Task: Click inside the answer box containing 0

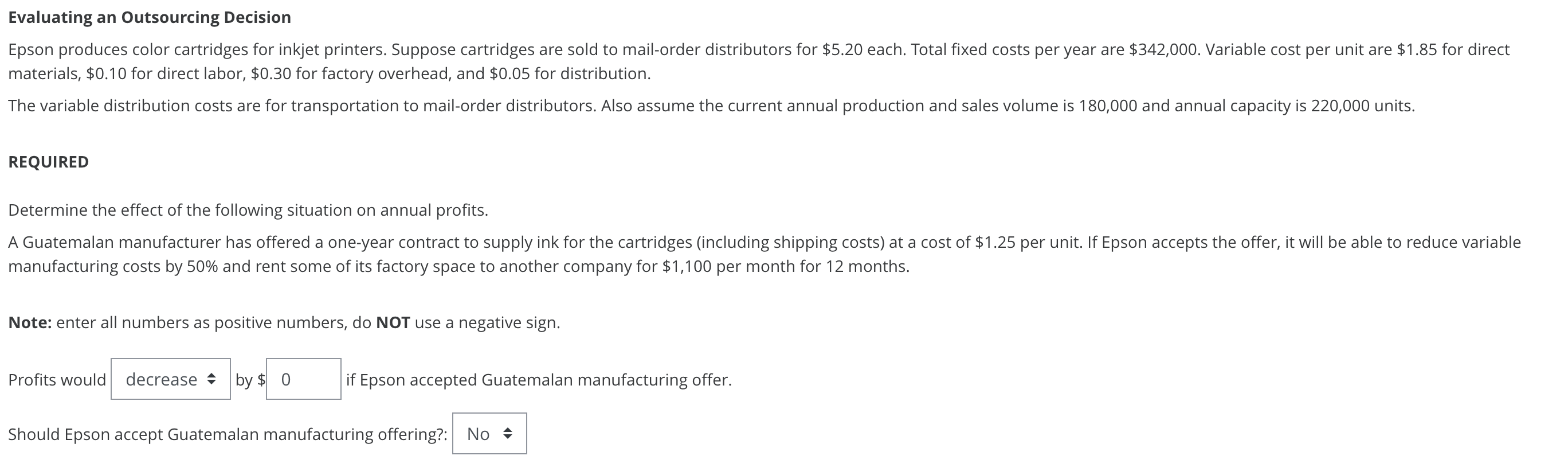Action: click(303, 379)
